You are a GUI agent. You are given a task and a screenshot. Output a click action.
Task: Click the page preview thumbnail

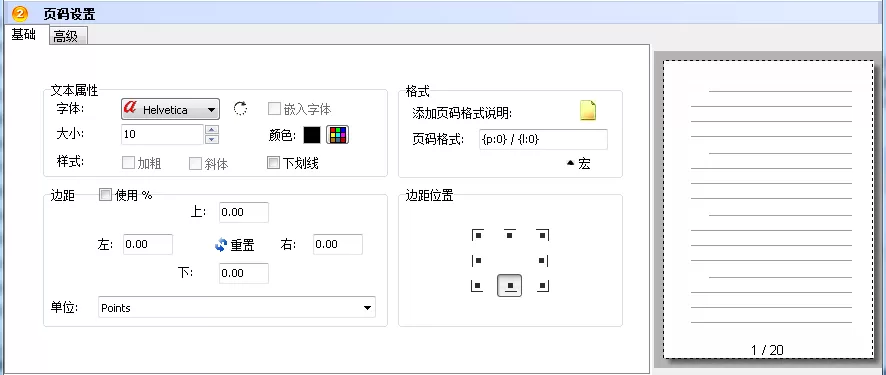click(767, 209)
